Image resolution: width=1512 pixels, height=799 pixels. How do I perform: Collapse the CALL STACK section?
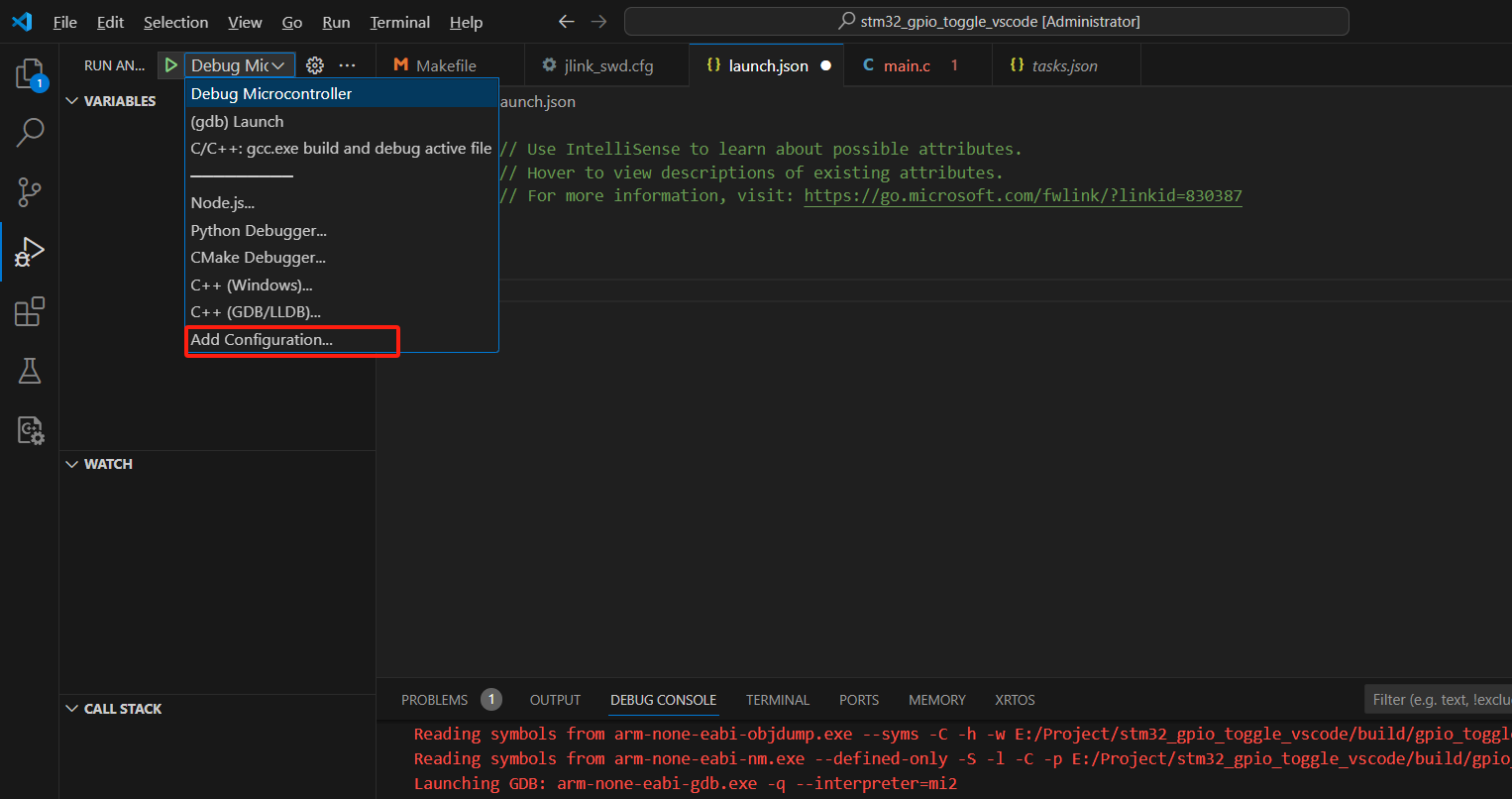[x=71, y=708]
